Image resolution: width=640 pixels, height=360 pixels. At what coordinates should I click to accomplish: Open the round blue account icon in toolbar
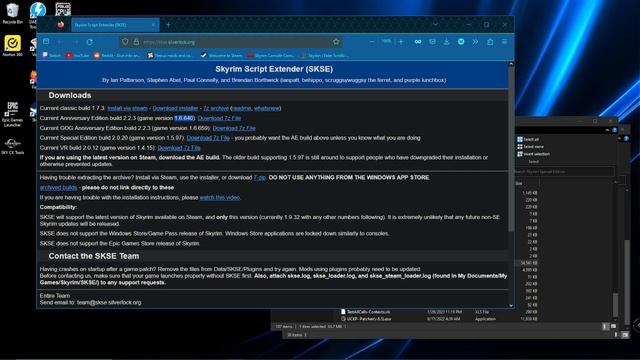click(461, 42)
